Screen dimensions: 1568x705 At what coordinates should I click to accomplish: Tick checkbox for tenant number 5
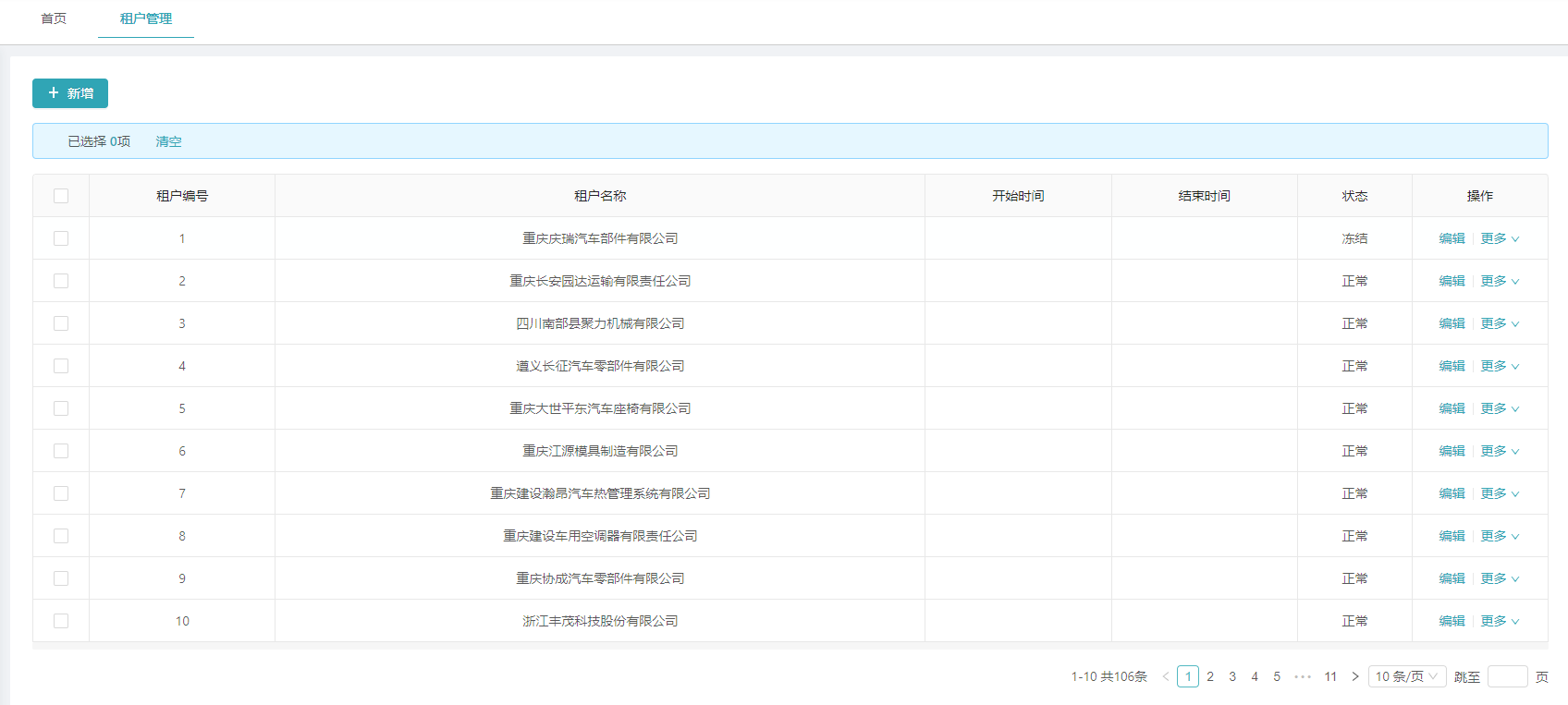(61, 408)
